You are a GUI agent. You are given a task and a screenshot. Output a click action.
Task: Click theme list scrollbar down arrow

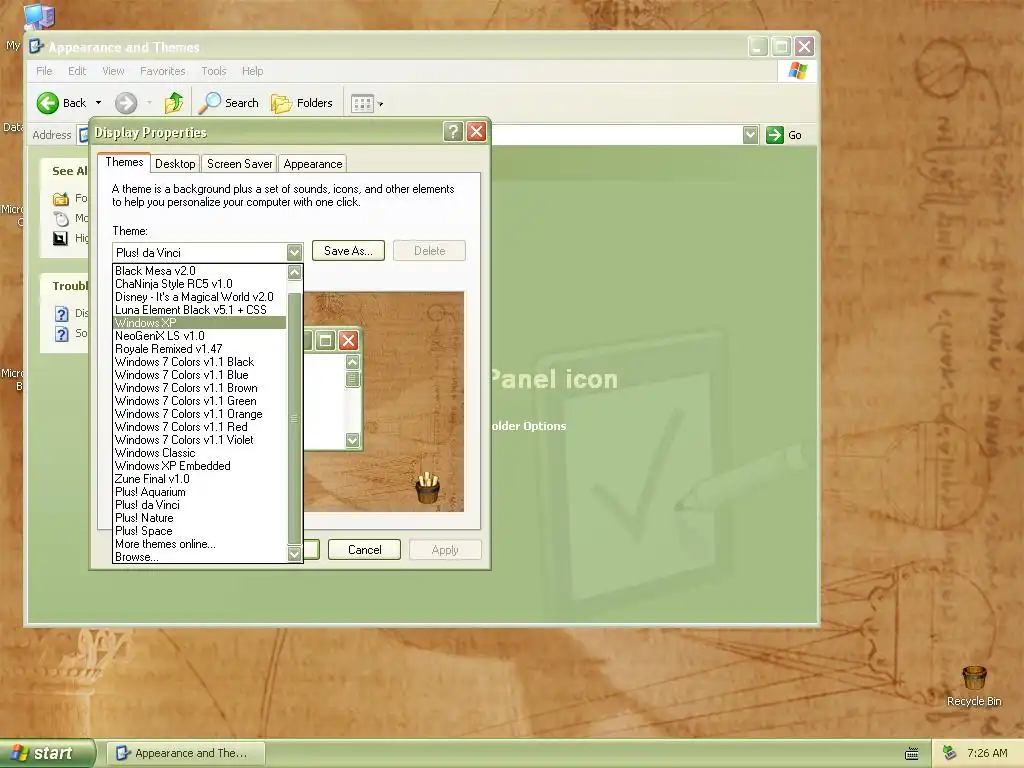tap(295, 554)
